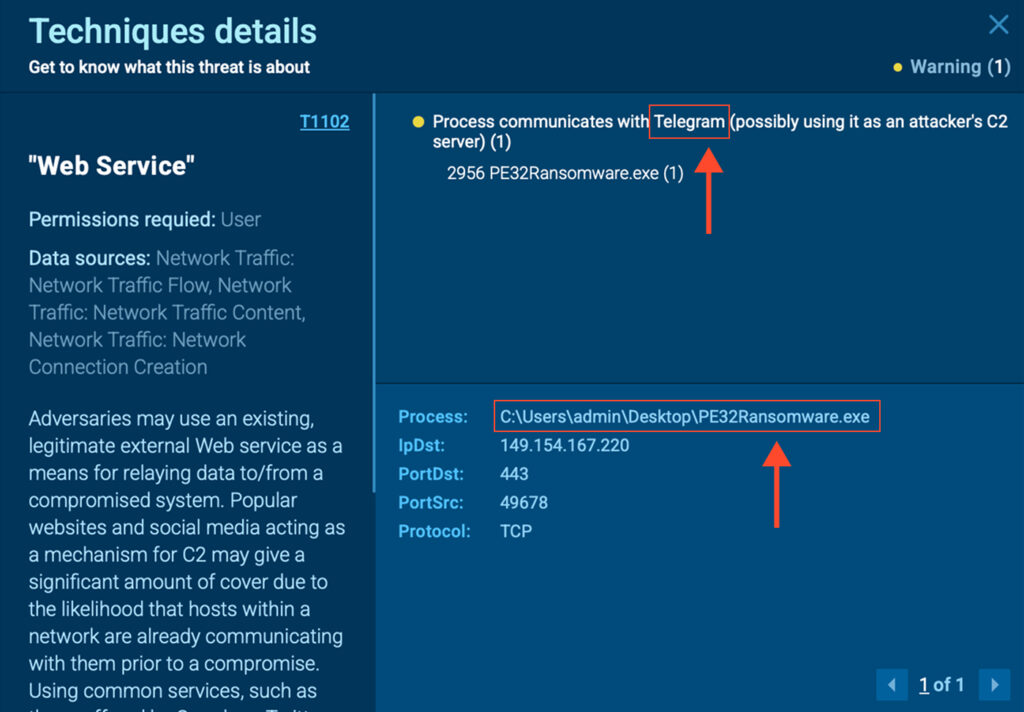Image resolution: width=1024 pixels, height=712 pixels.
Task: Click the next page arrow
Action: (x=994, y=685)
